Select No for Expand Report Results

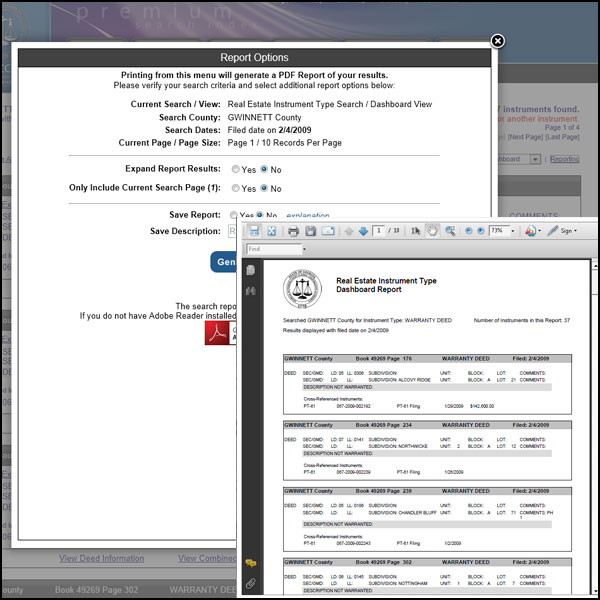(264, 169)
